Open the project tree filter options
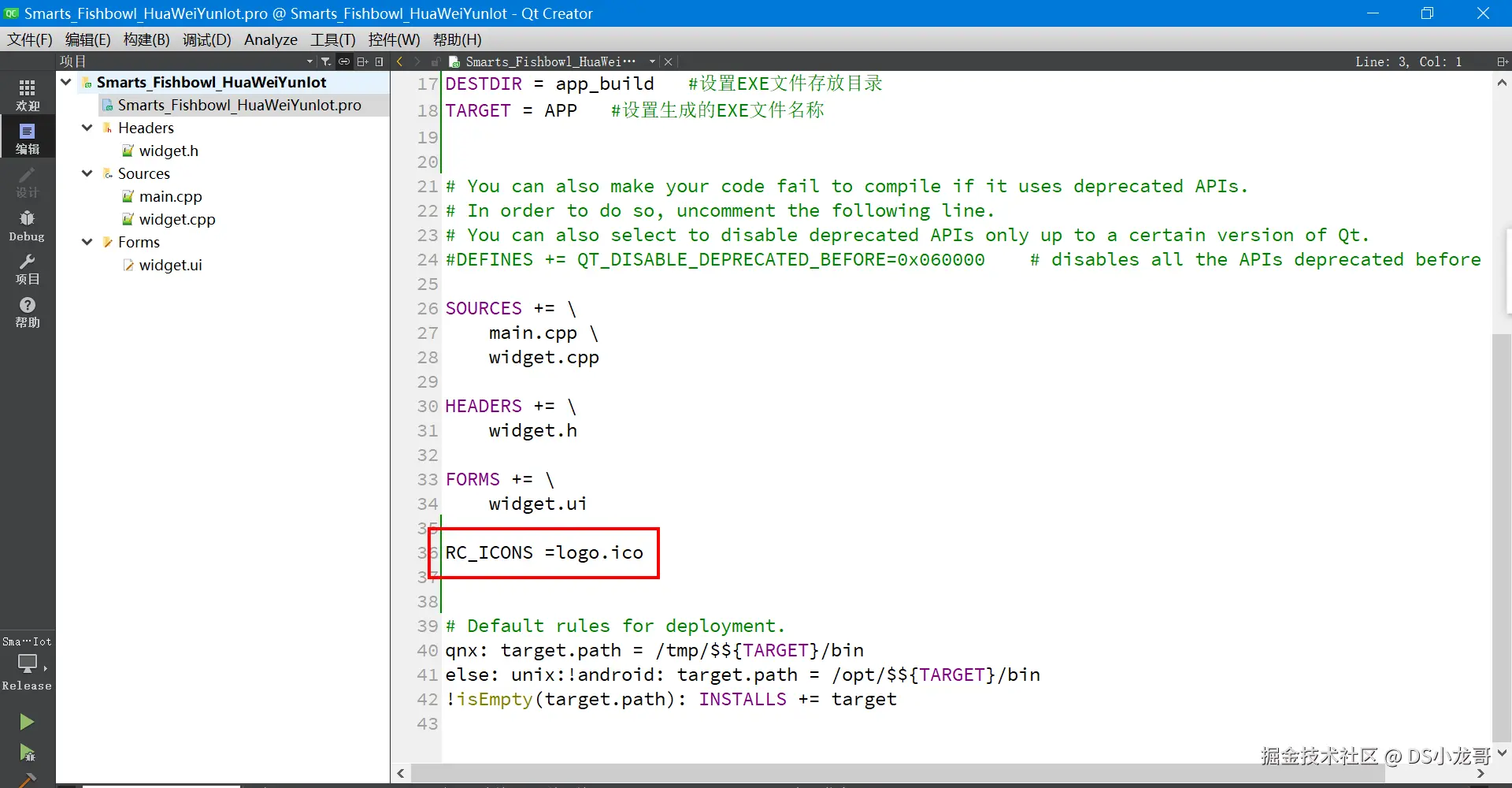The image size is (1512, 788). point(326,61)
